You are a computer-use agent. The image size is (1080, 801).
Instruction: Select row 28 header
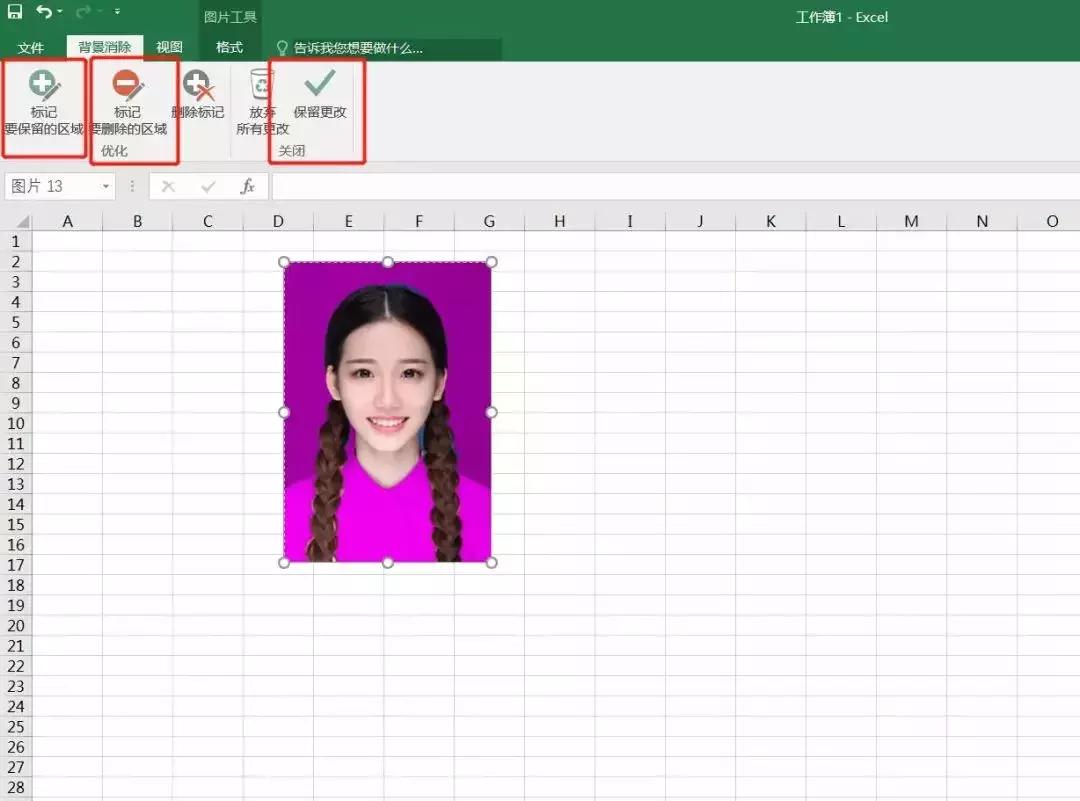click(x=16, y=787)
